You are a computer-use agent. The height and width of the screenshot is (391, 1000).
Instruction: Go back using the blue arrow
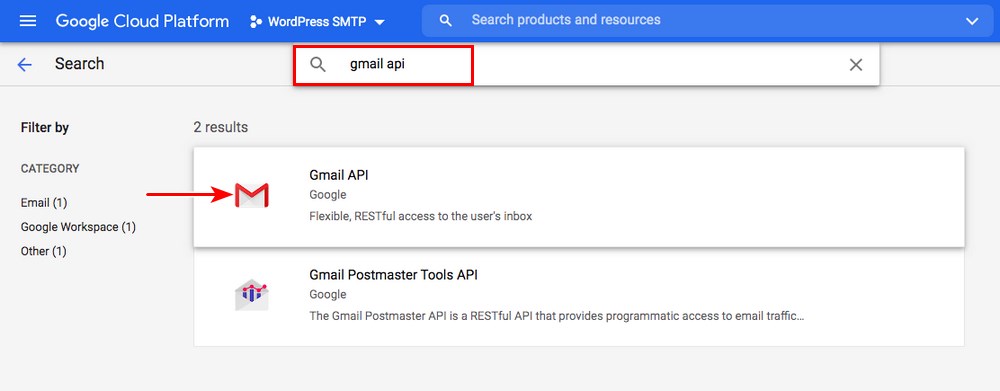(x=24, y=64)
